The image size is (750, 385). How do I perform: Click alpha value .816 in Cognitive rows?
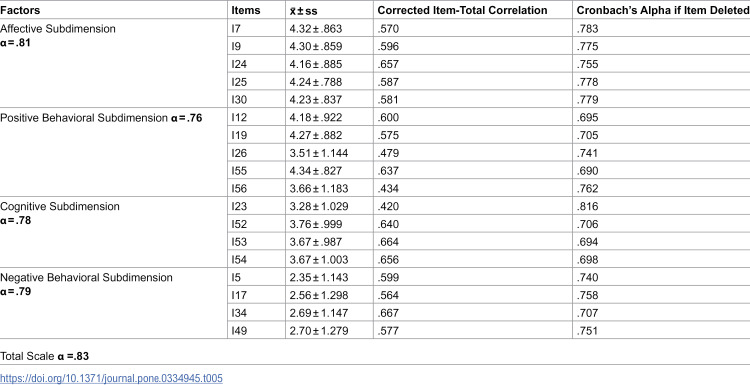click(x=588, y=207)
